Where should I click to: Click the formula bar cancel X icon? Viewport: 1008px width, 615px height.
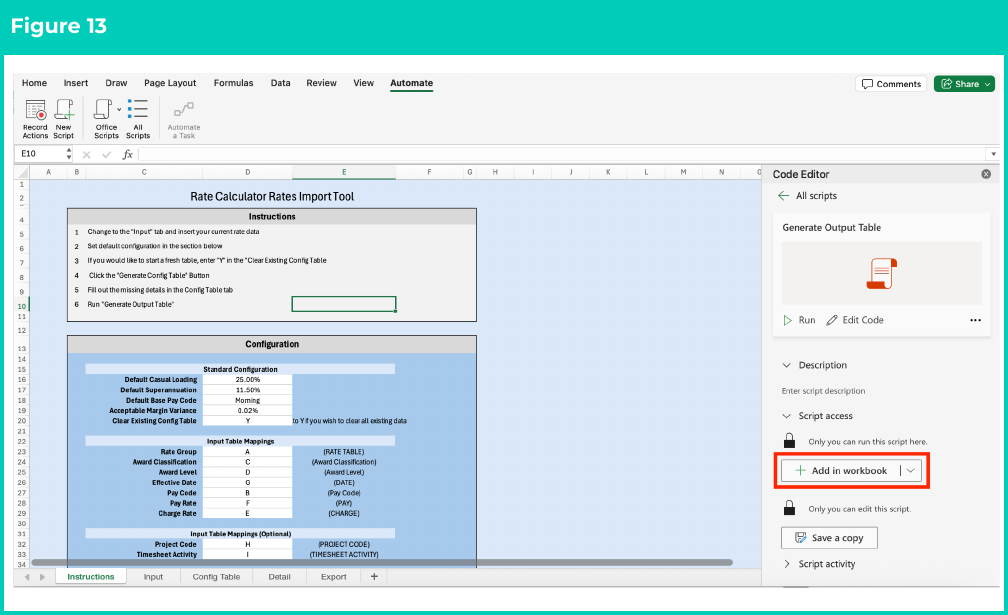pos(86,154)
